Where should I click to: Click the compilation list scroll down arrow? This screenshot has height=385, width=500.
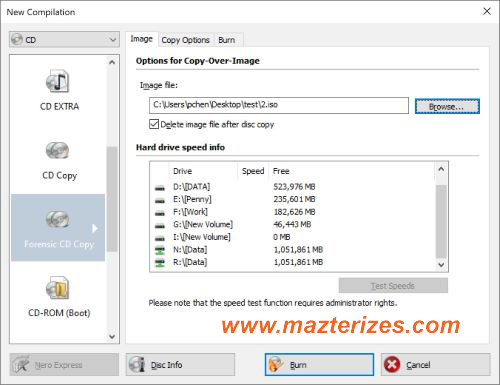(112, 336)
